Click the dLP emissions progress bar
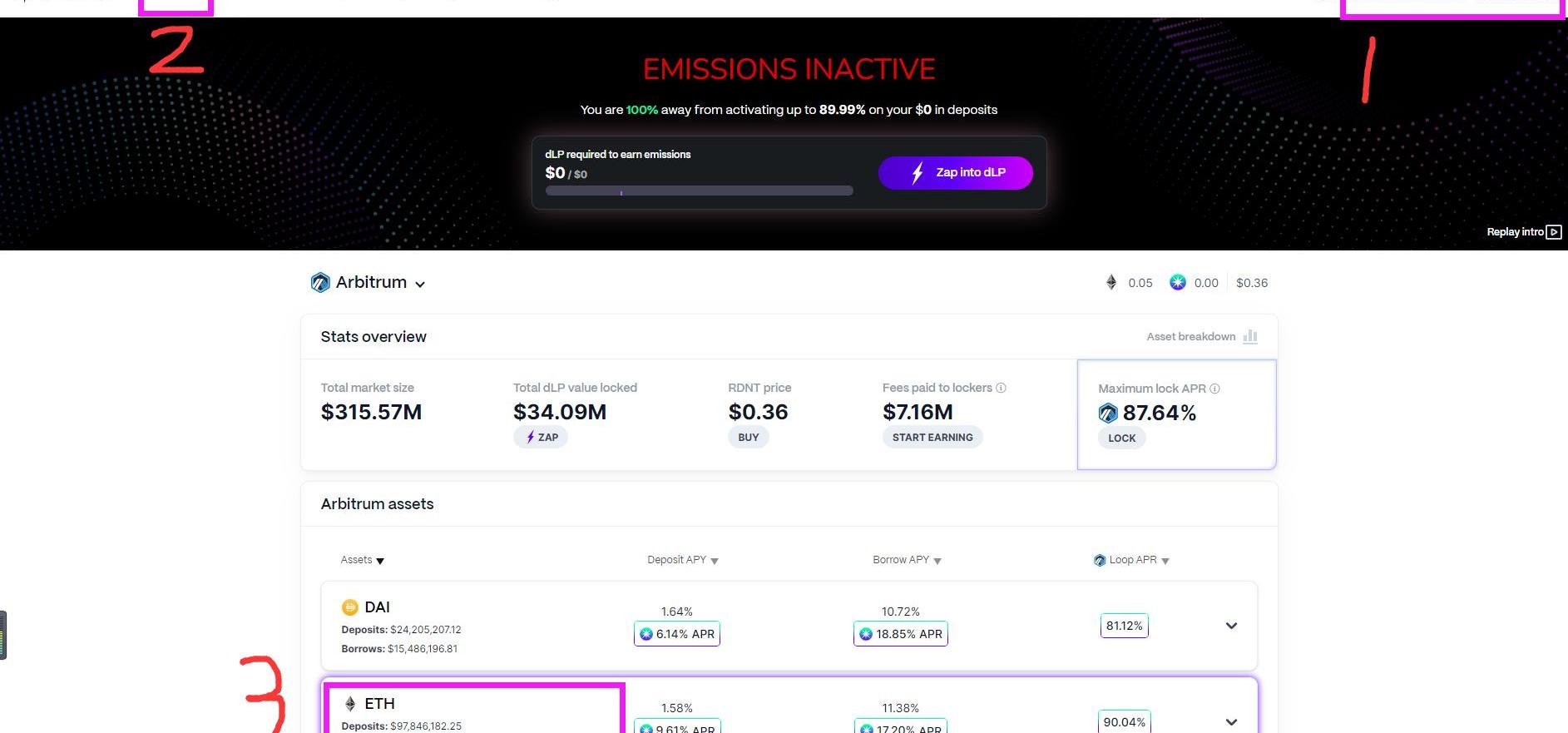 point(699,191)
